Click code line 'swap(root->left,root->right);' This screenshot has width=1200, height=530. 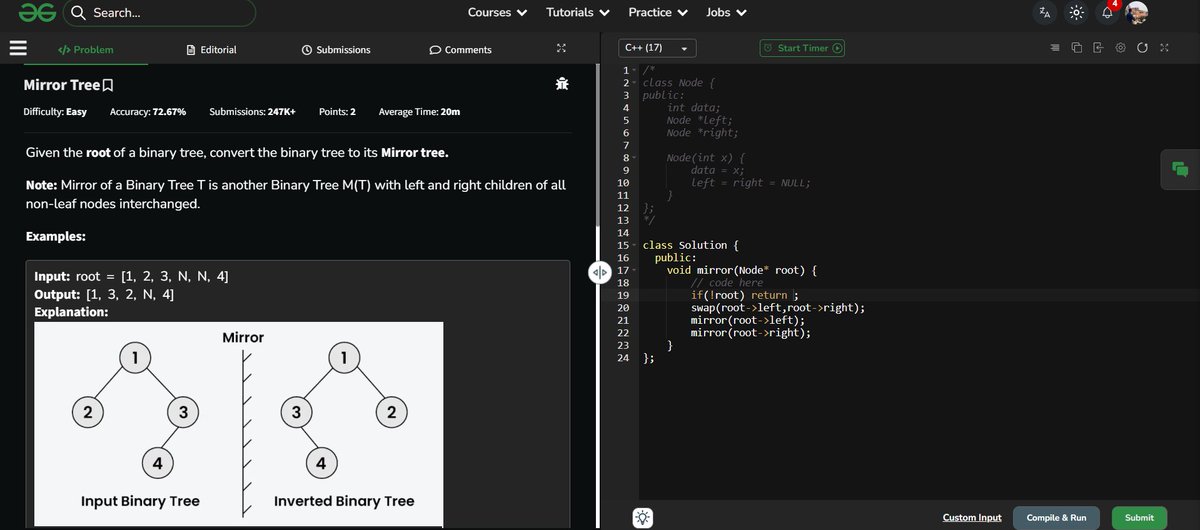(778, 308)
